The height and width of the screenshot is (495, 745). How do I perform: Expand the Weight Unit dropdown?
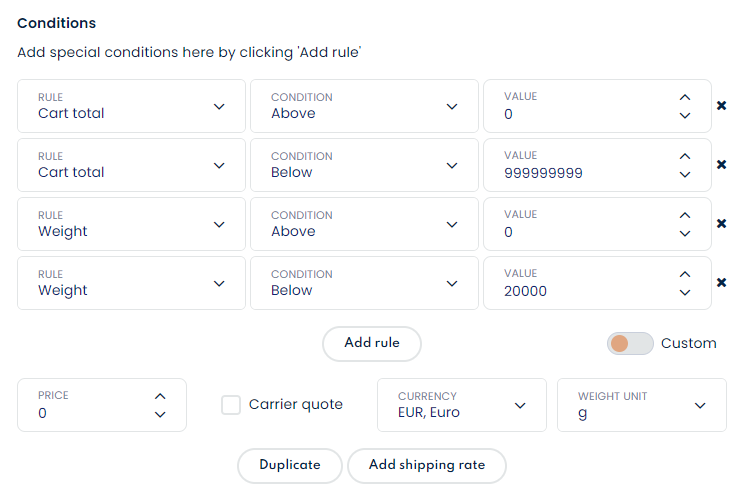coord(641,405)
